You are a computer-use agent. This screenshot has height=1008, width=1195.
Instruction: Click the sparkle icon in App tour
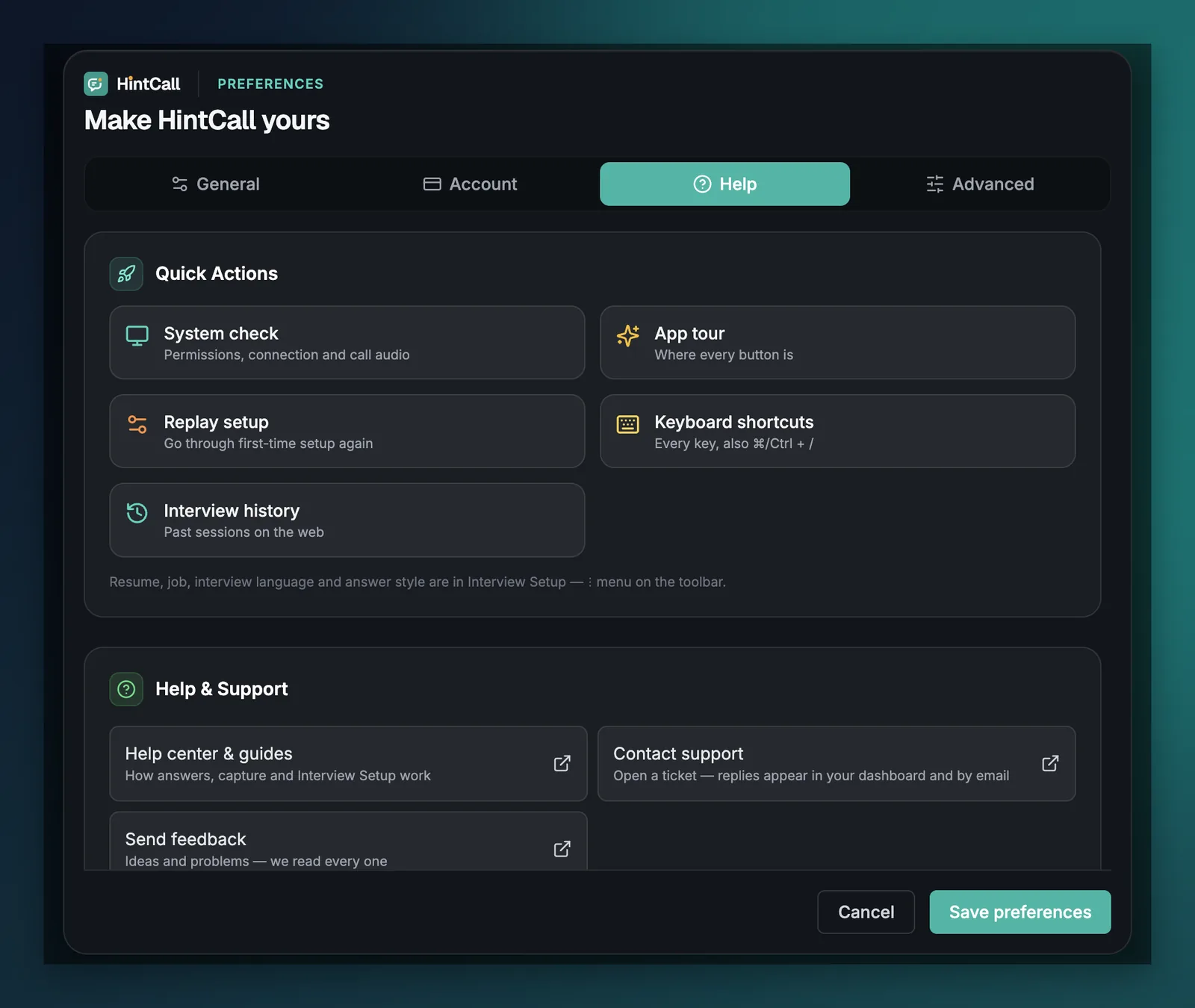click(628, 336)
